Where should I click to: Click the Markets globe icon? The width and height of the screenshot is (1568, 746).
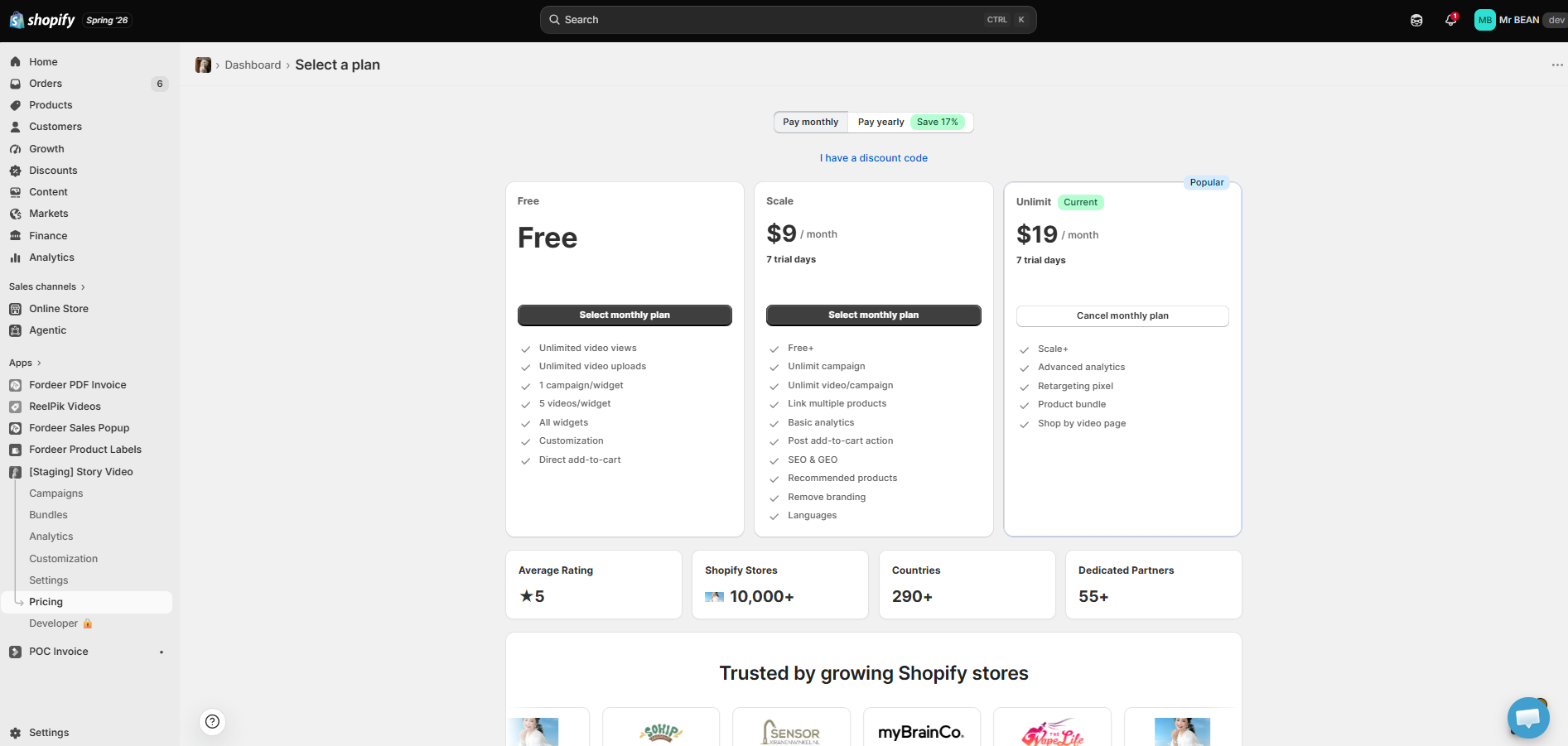point(15,214)
